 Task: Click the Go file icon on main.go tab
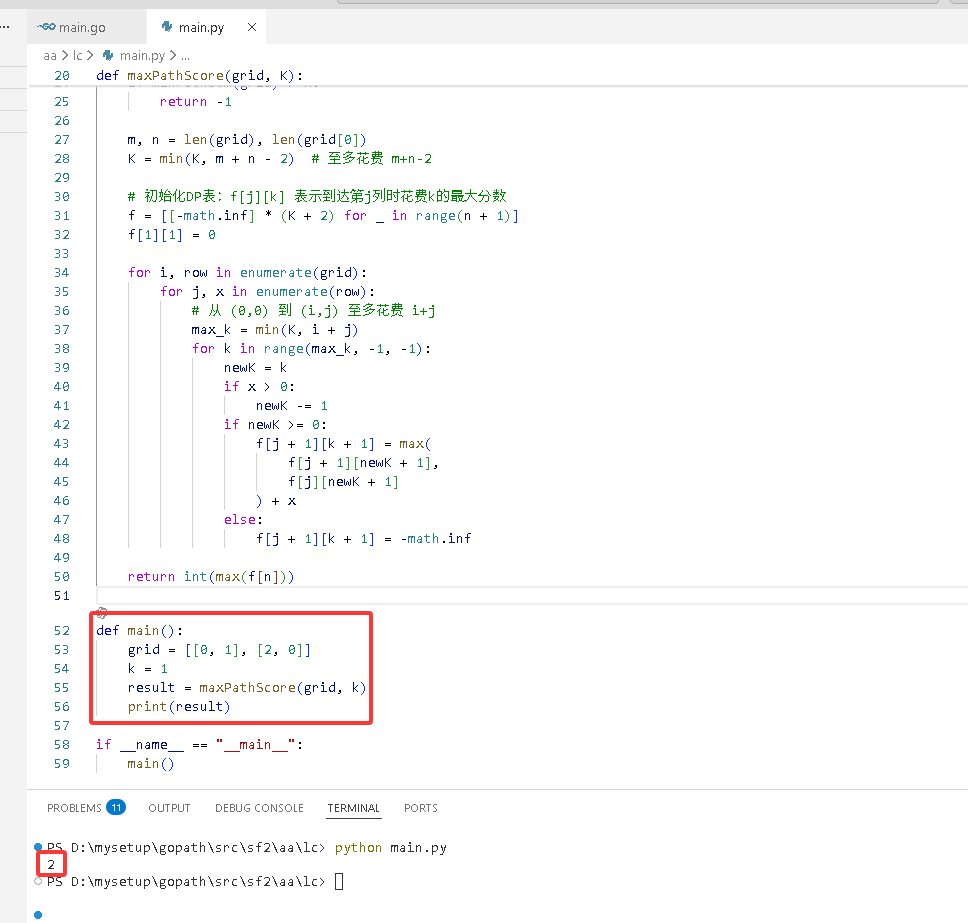[46, 27]
